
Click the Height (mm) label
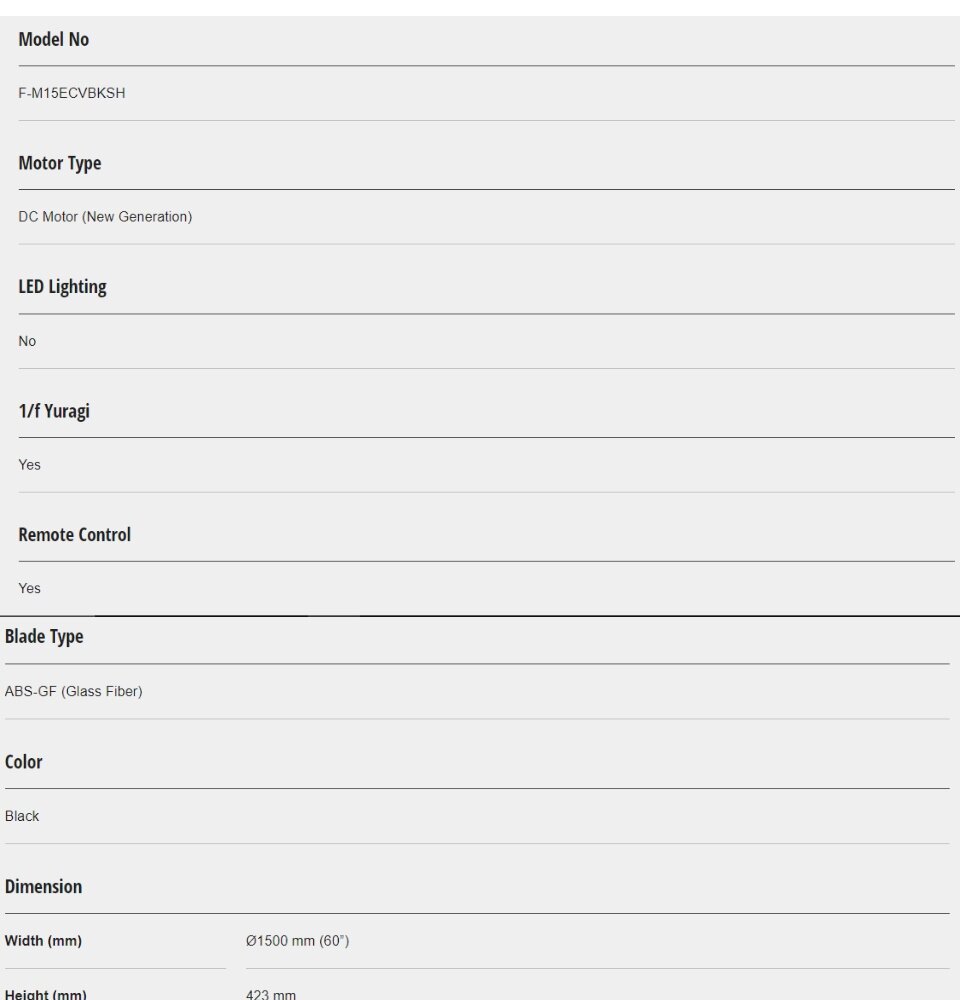click(46, 994)
